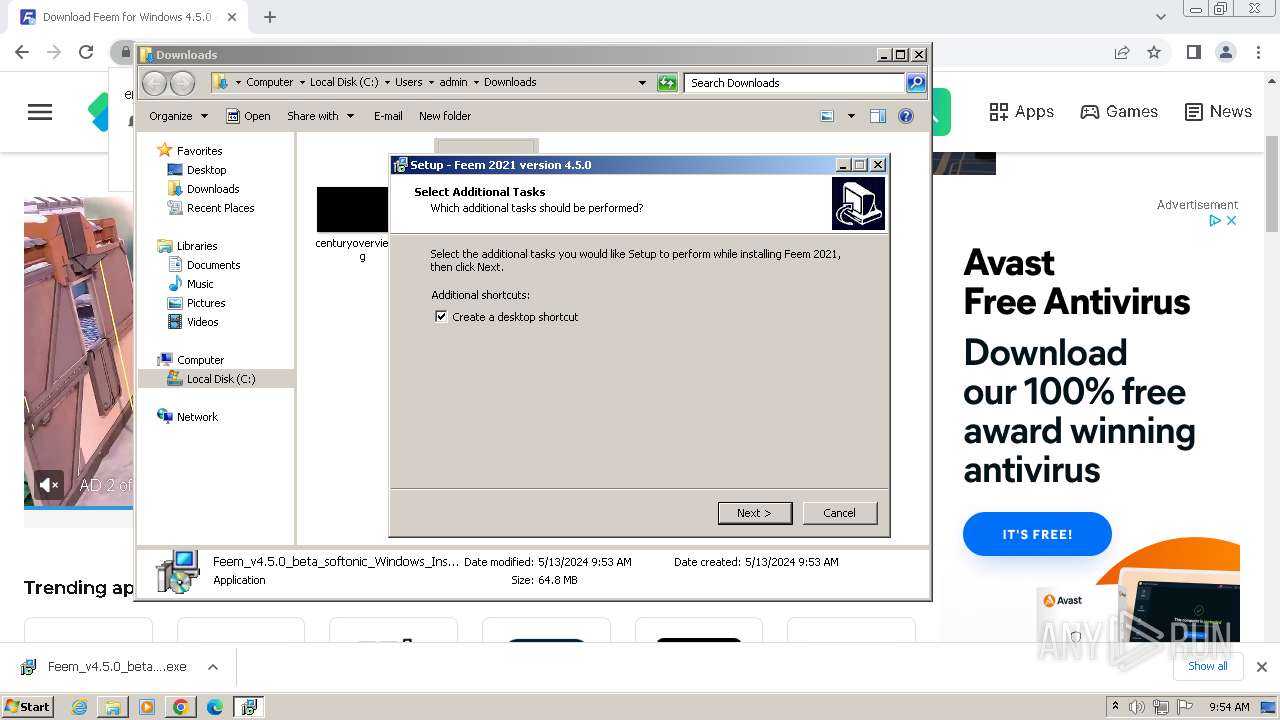This screenshot has height=720, width=1280.
Task: Close the Avast advertisement
Action: (x=1232, y=220)
